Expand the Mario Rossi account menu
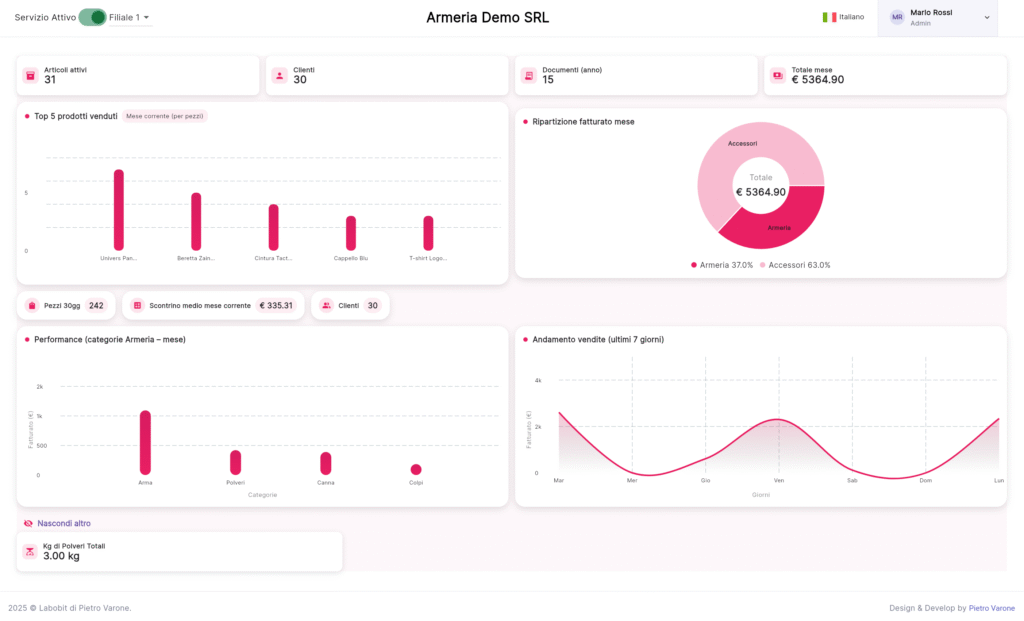Viewport: 1024px width, 621px height. click(x=936, y=16)
